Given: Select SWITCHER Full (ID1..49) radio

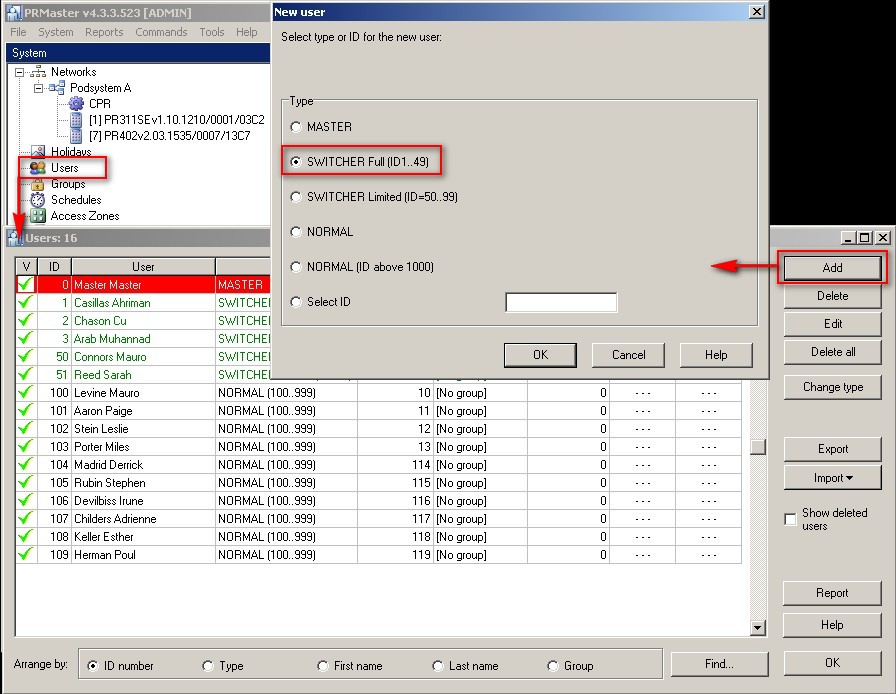Looking at the screenshot, I should pyautogui.click(x=295, y=162).
